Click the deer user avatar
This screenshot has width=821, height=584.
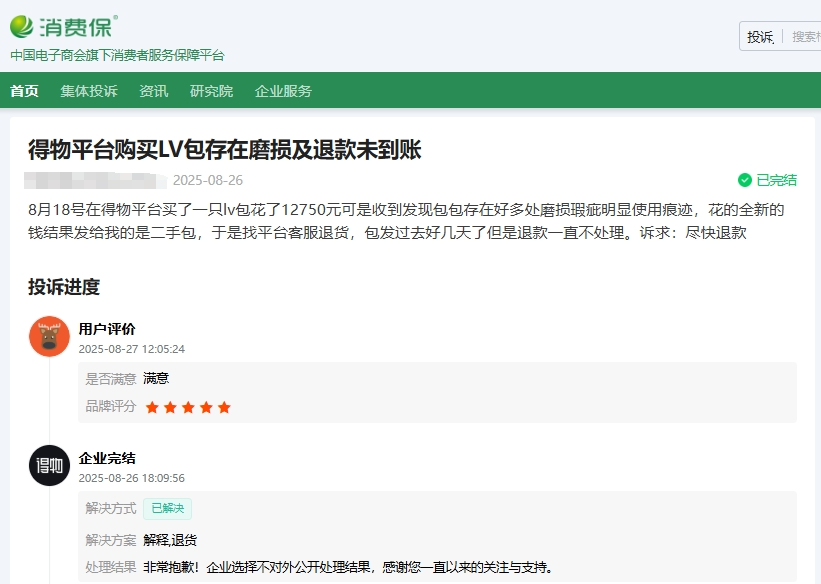click(49, 336)
